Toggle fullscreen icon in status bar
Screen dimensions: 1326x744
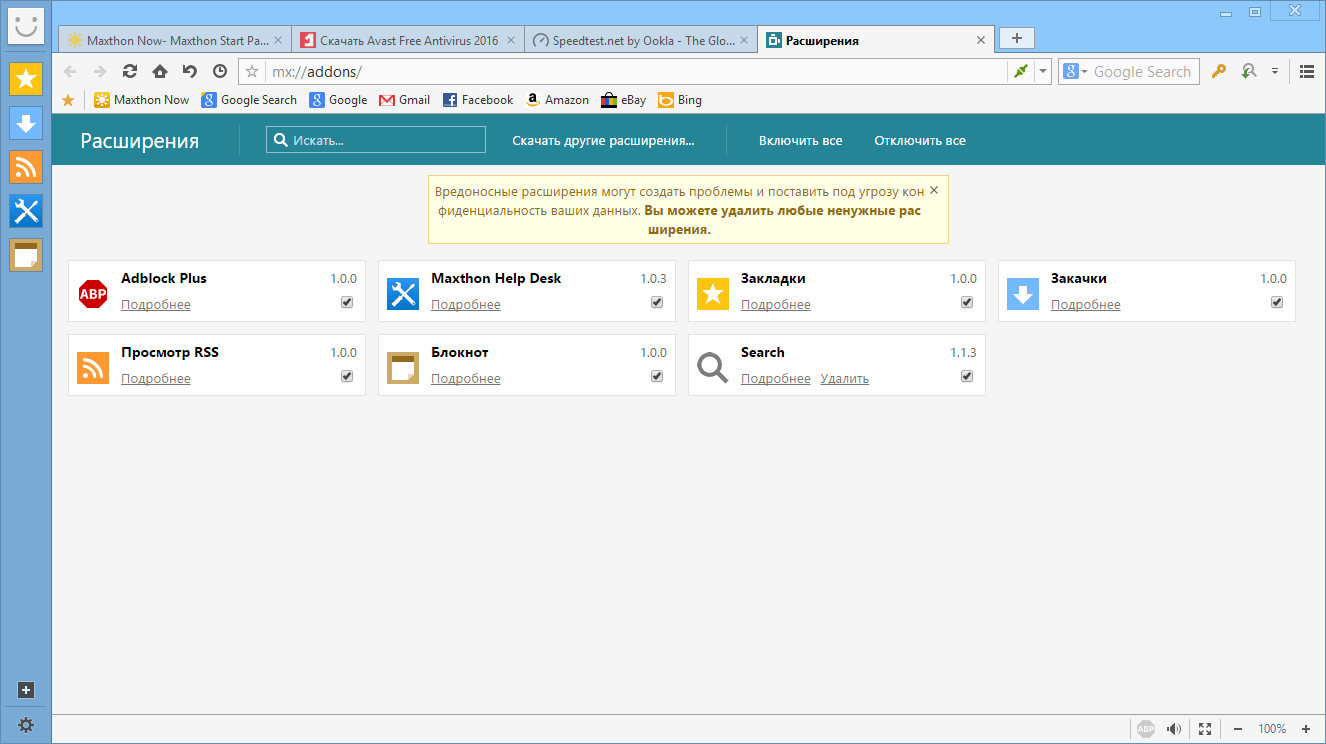[x=1205, y=729]
